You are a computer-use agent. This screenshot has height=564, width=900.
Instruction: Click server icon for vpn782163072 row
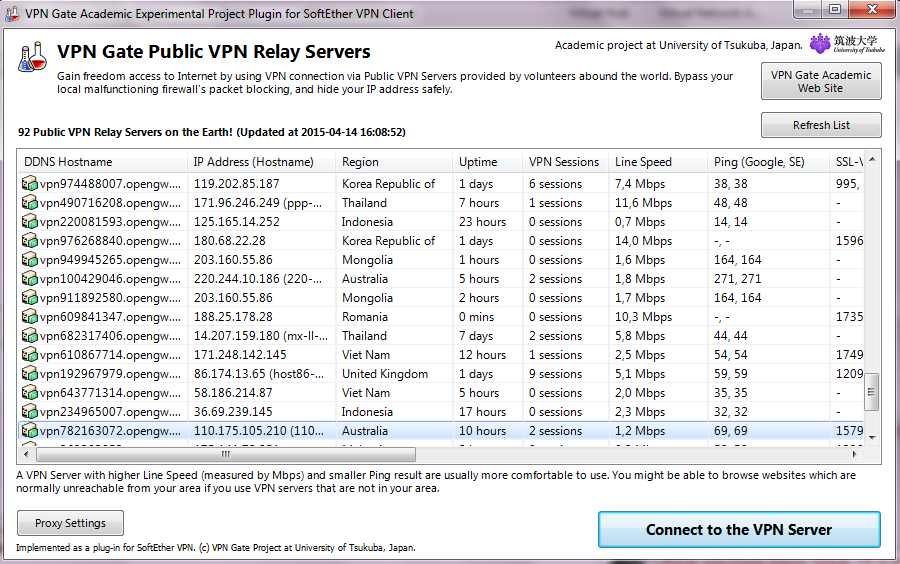29,430
